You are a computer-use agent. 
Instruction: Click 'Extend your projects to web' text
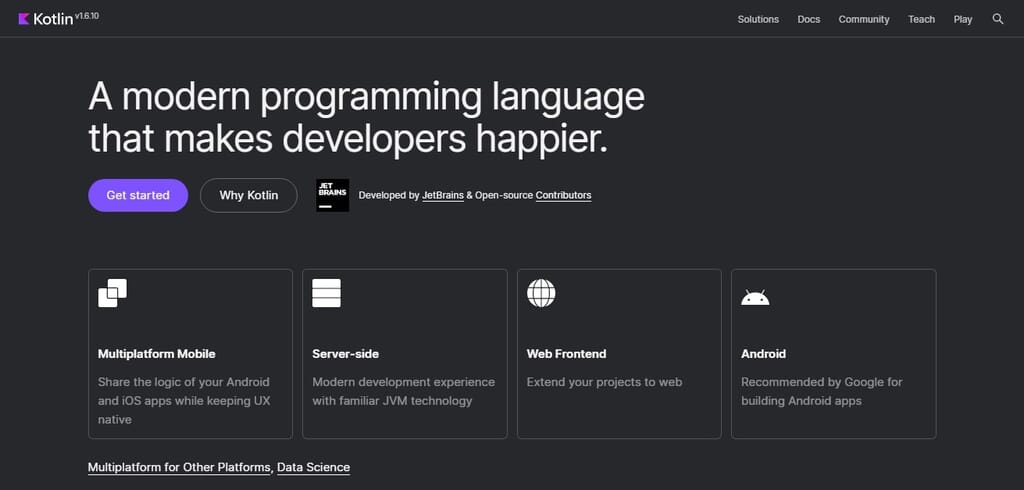pyautogui.click(x=604, y=382)
